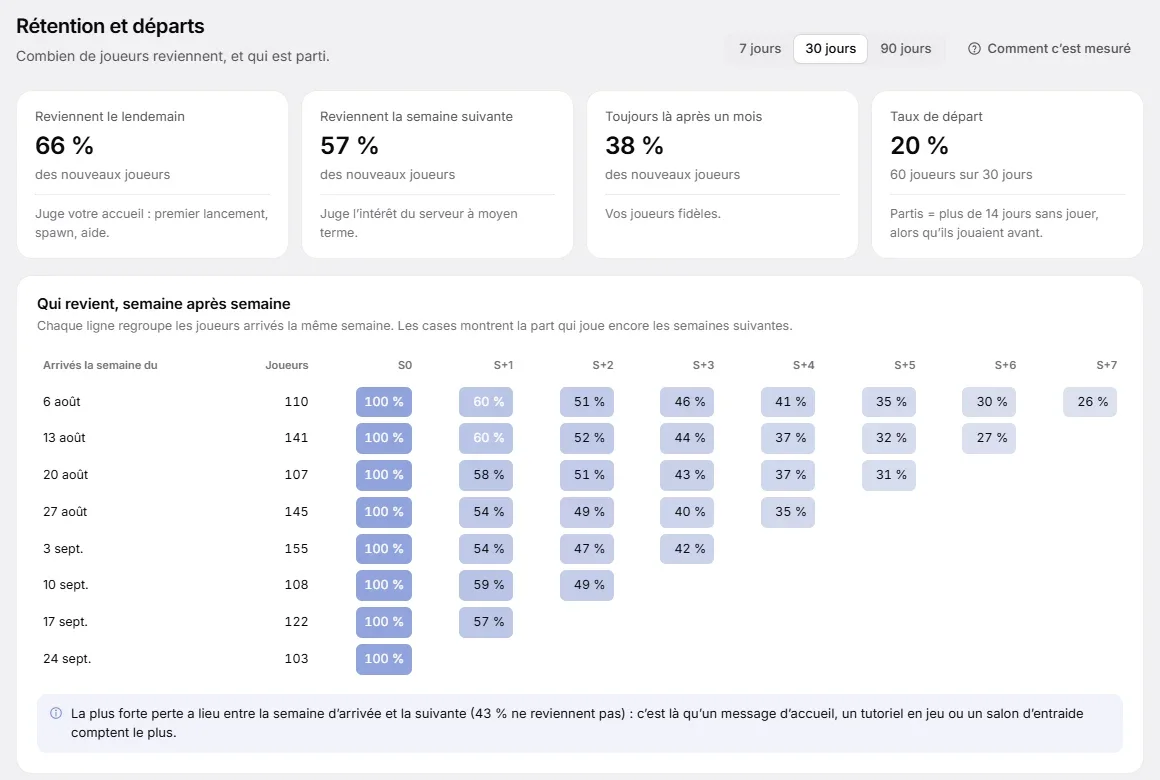Click the info icon in the bottom note
This screenshot has width=1160, height=780.
click(x=55, y=713)
